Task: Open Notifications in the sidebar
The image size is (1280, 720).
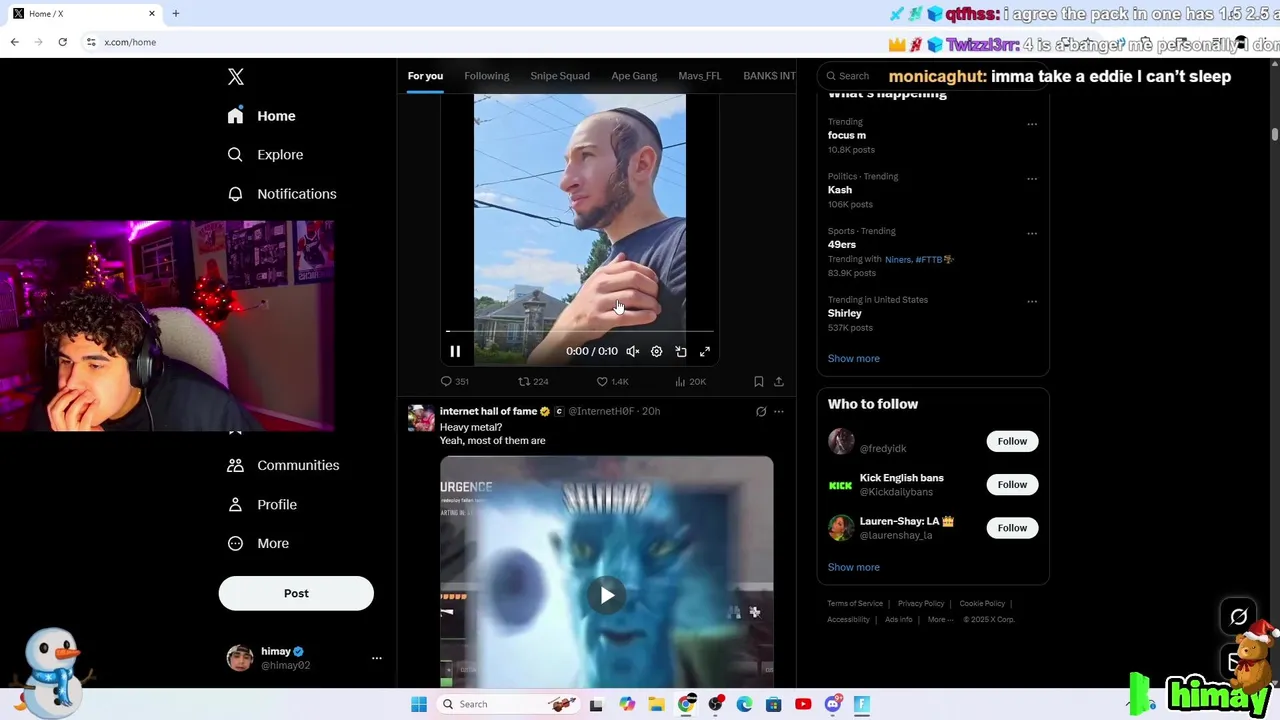Action: (x=281, y=194)
